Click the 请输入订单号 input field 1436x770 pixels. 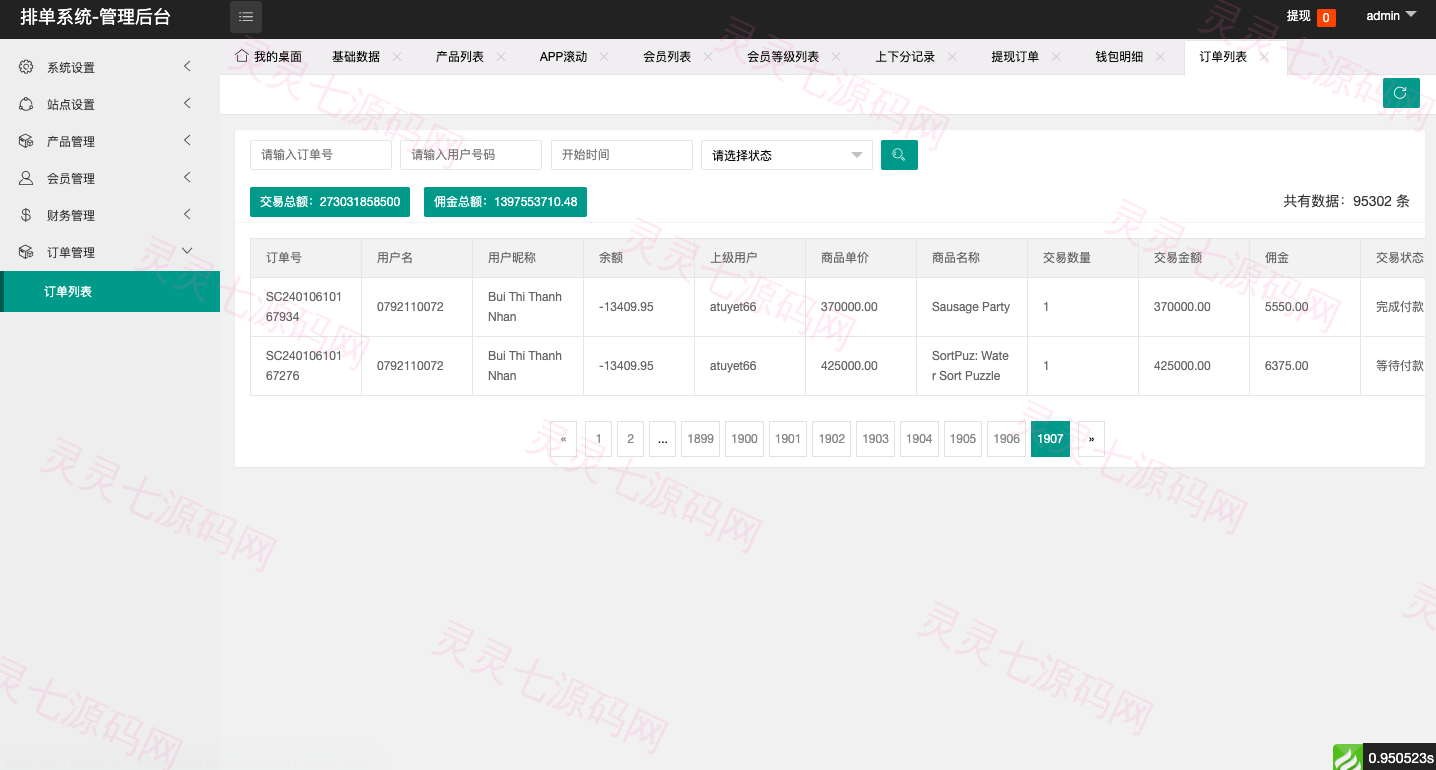tap(321, 155)
